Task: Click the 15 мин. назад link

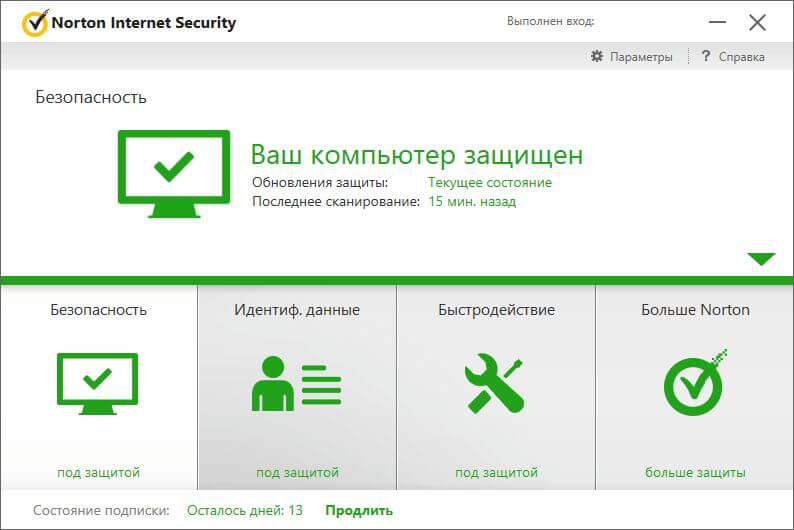Action: click(472, 201)
